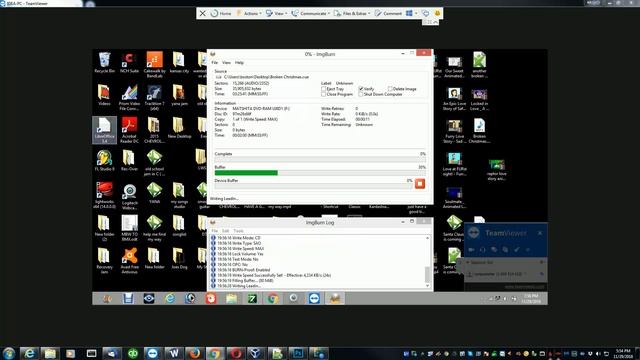Click the Complete progress bar
This screenshot has width=640, height=360.
click(320, 160)
